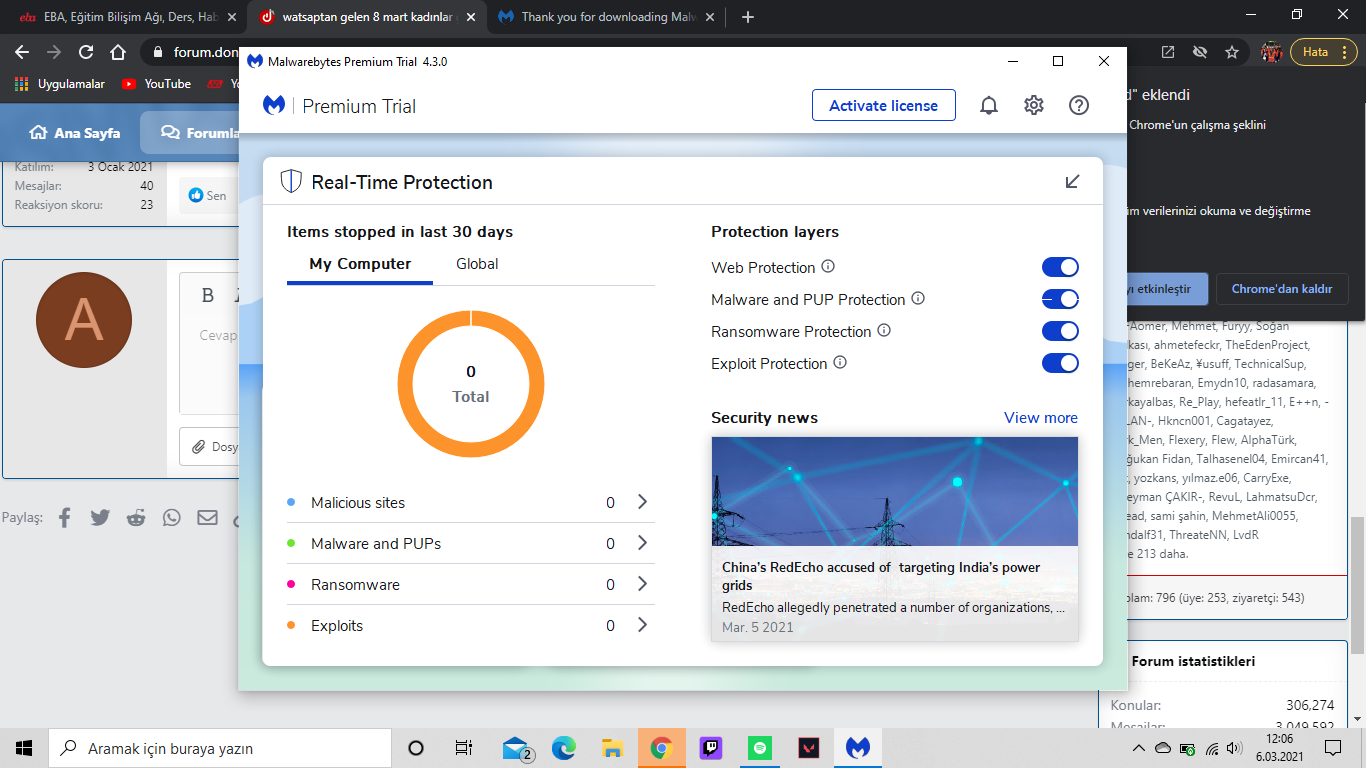Share forum post on Reddit
Viewport: 1366px width, 768px height.
tap(136, 518)
